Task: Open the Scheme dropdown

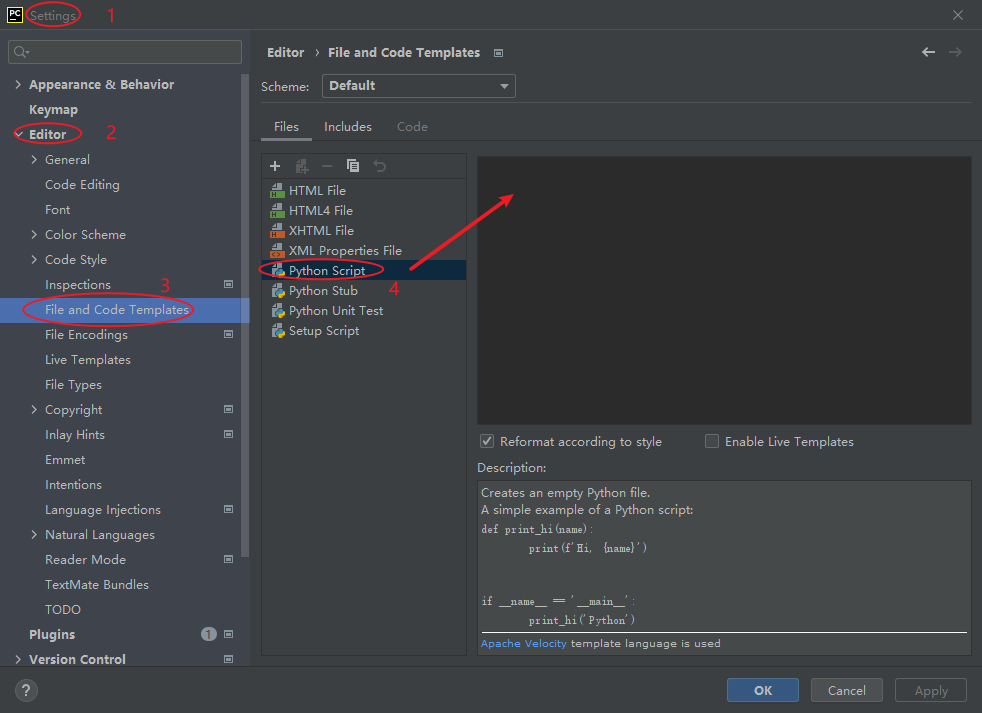Action: (x=418, y=86)
